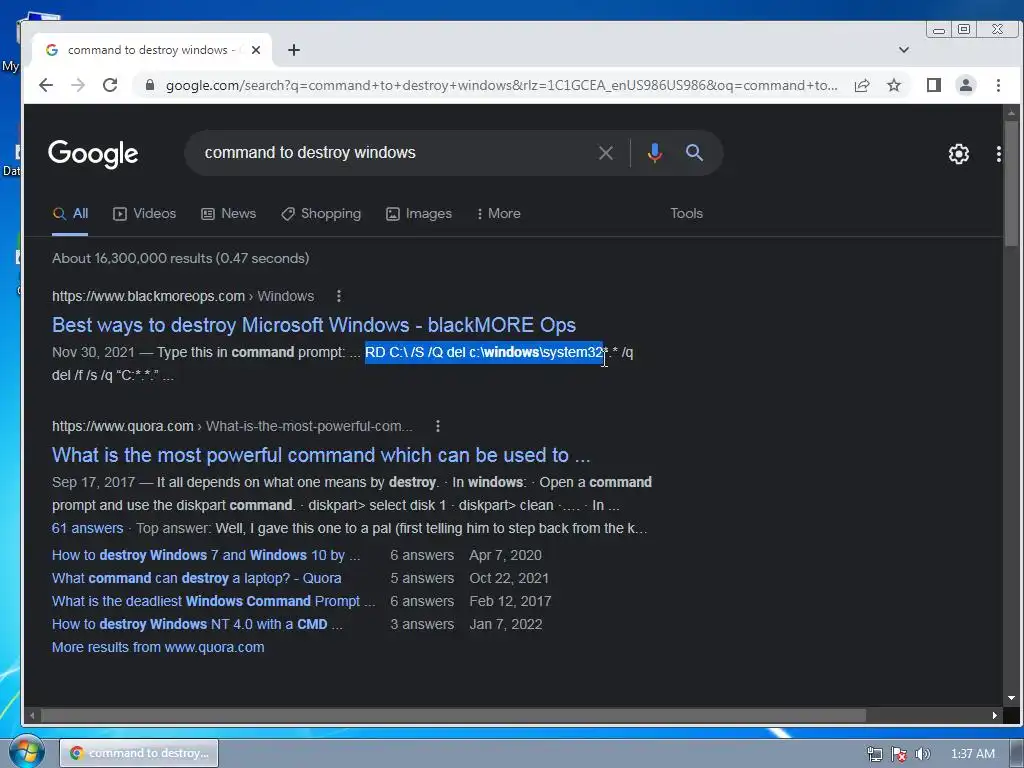The width and height of the screenshot is (1024, 768).
Task: Click the scroll right arrow
Action: point(994,715)
